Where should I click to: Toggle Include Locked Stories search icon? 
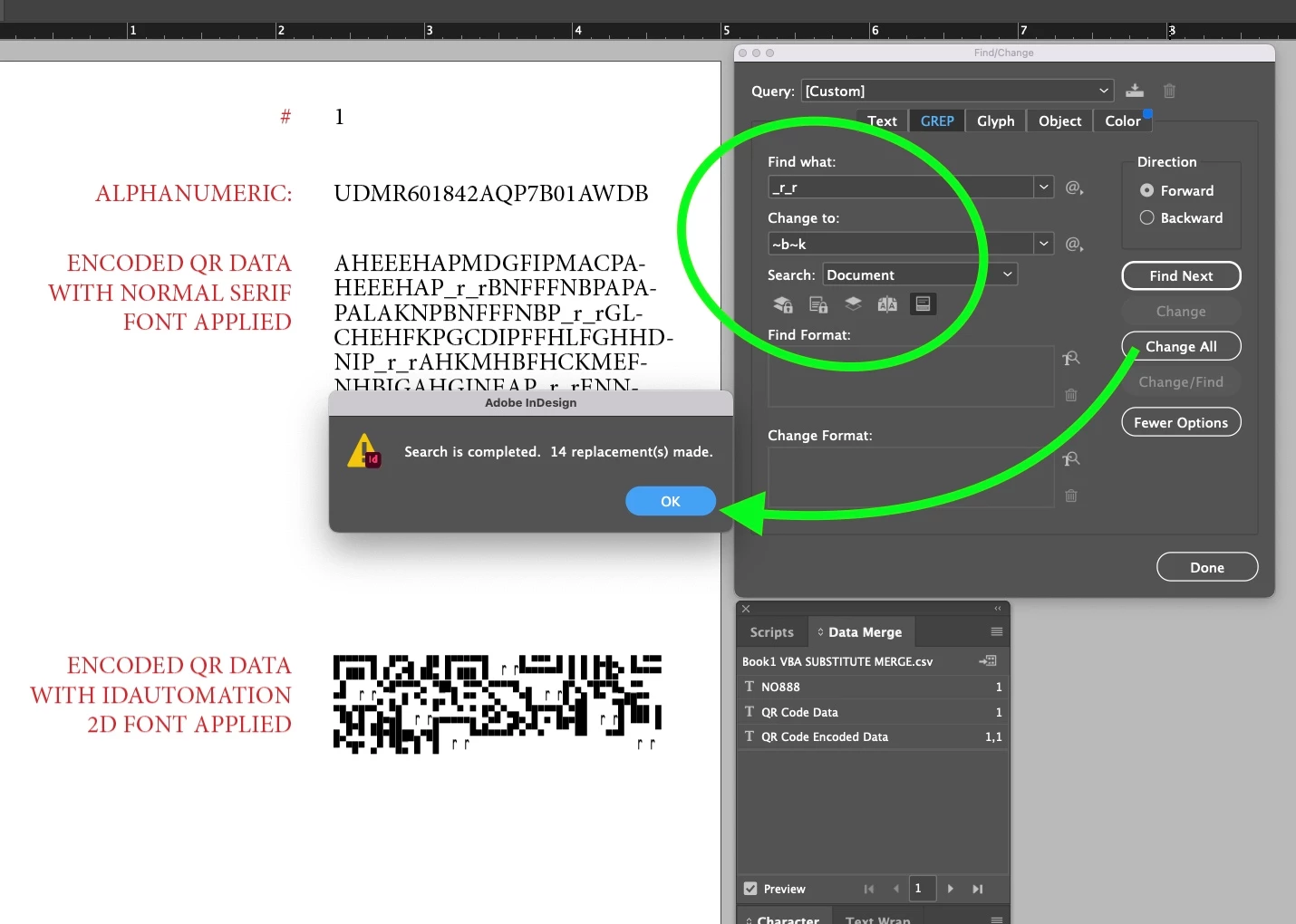[817, 304]
